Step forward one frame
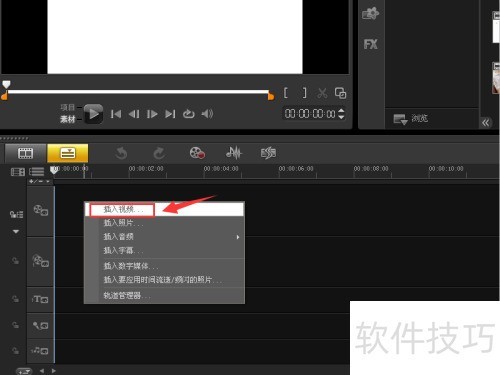This screenshot has width=500, height=375. tap(152, 114)
